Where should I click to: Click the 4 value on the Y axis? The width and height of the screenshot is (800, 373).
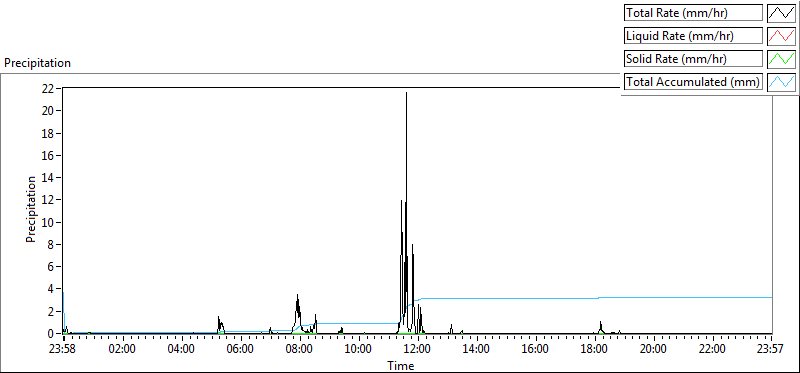click(x=52, y=289)
